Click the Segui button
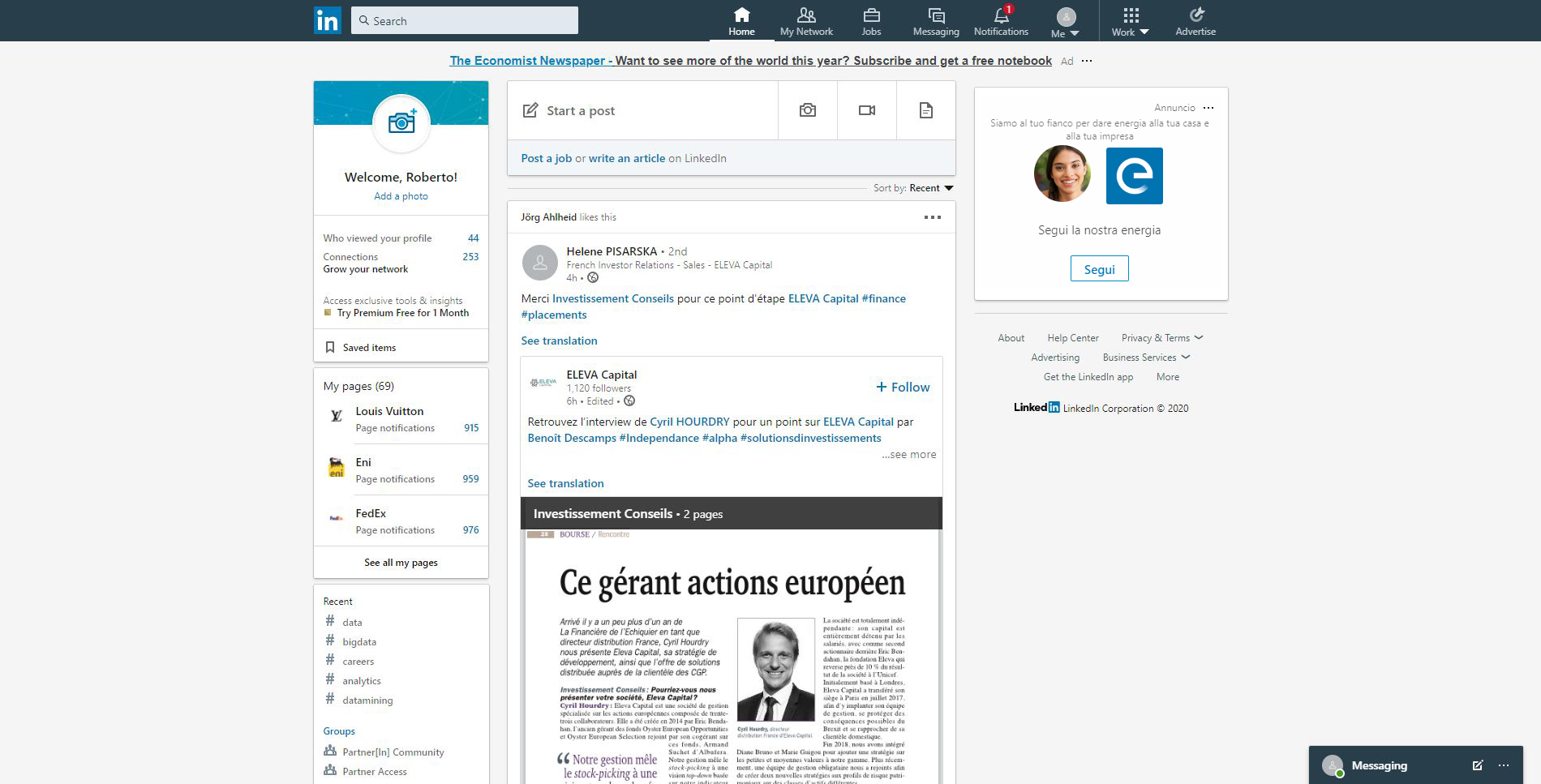The height and width of the screenshot is (784, 1541). coord(1100,269)
